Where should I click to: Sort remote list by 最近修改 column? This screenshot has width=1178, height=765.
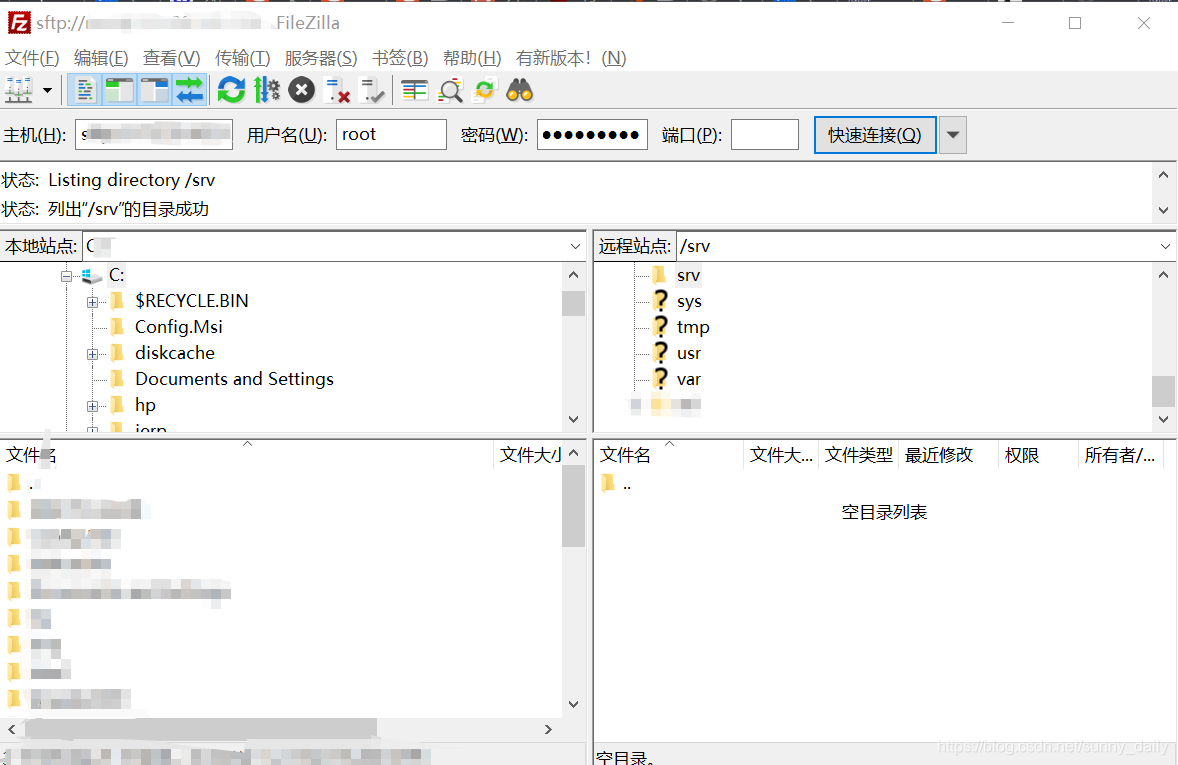pos(948,455)
